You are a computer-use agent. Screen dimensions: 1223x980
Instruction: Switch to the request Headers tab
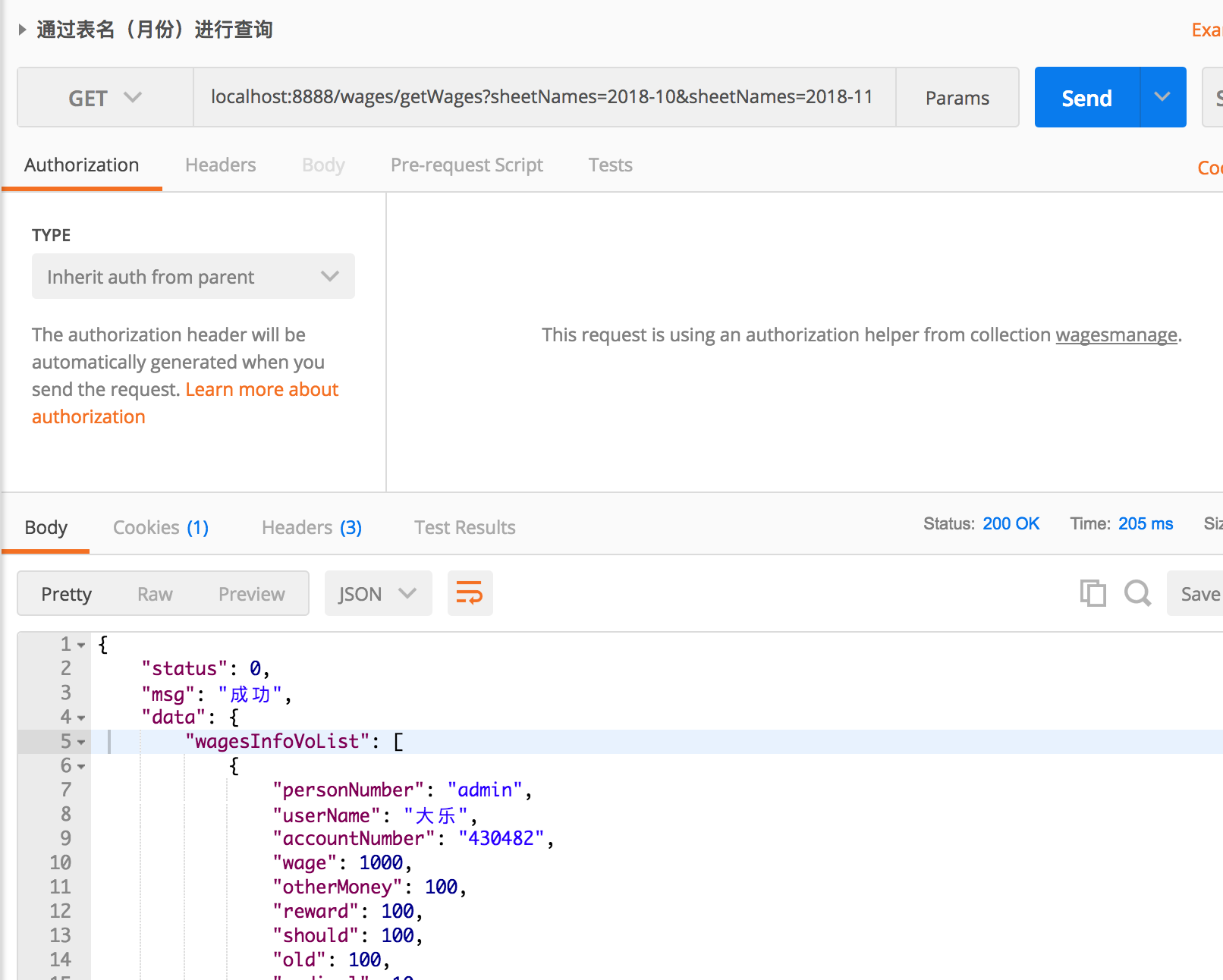pyautogui.click(x=220, y=165)
